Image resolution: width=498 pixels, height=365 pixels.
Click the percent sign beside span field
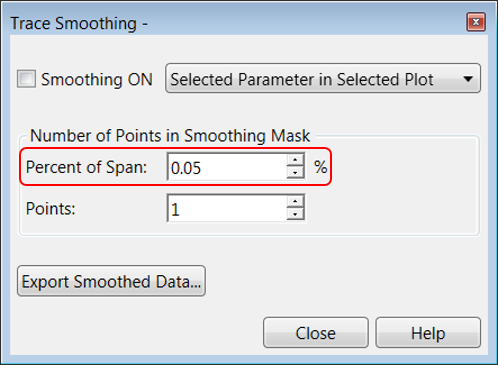(320, 167)
